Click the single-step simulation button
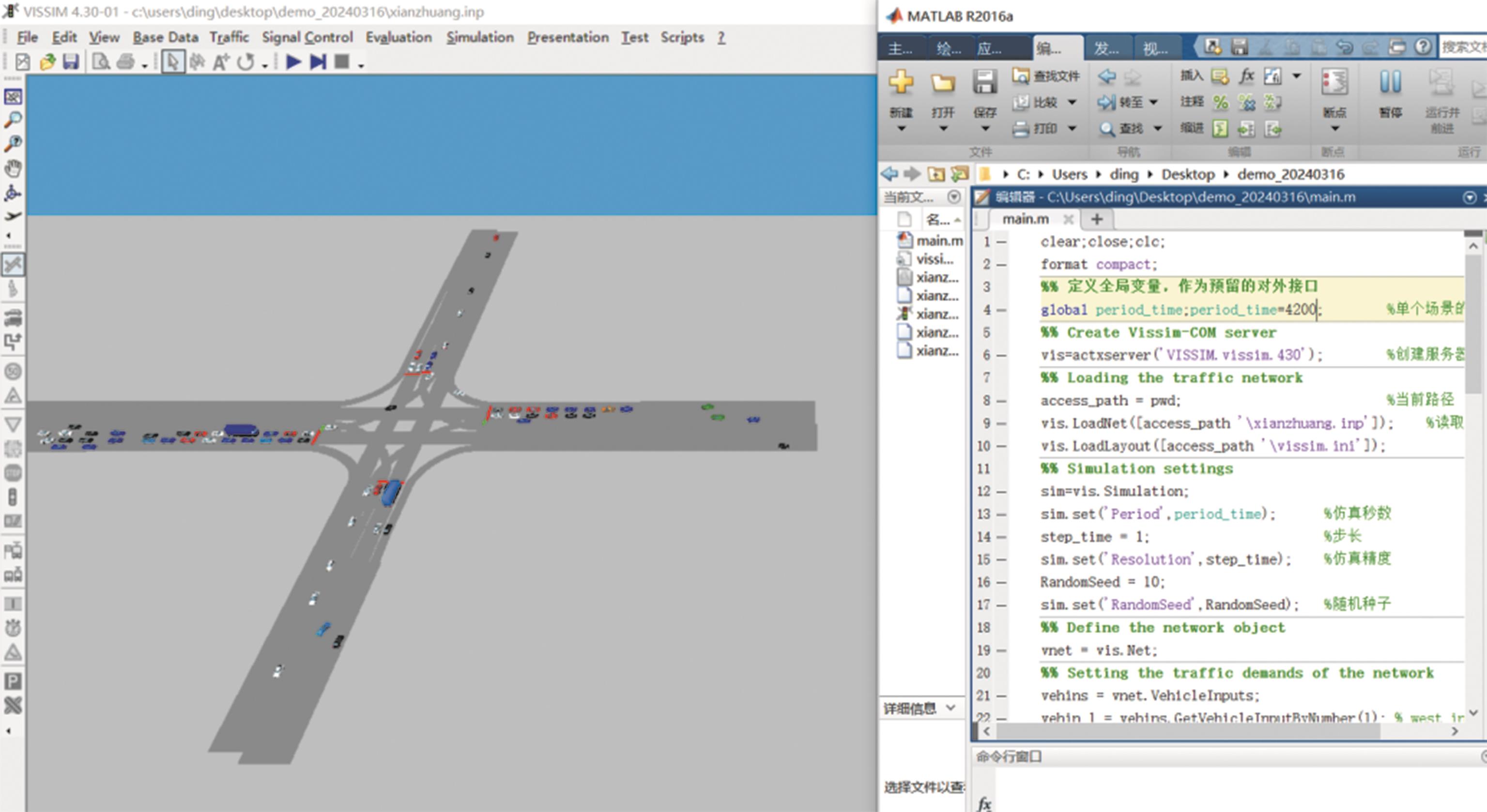Screen dimensions: 1487x812 click(318, 62)
